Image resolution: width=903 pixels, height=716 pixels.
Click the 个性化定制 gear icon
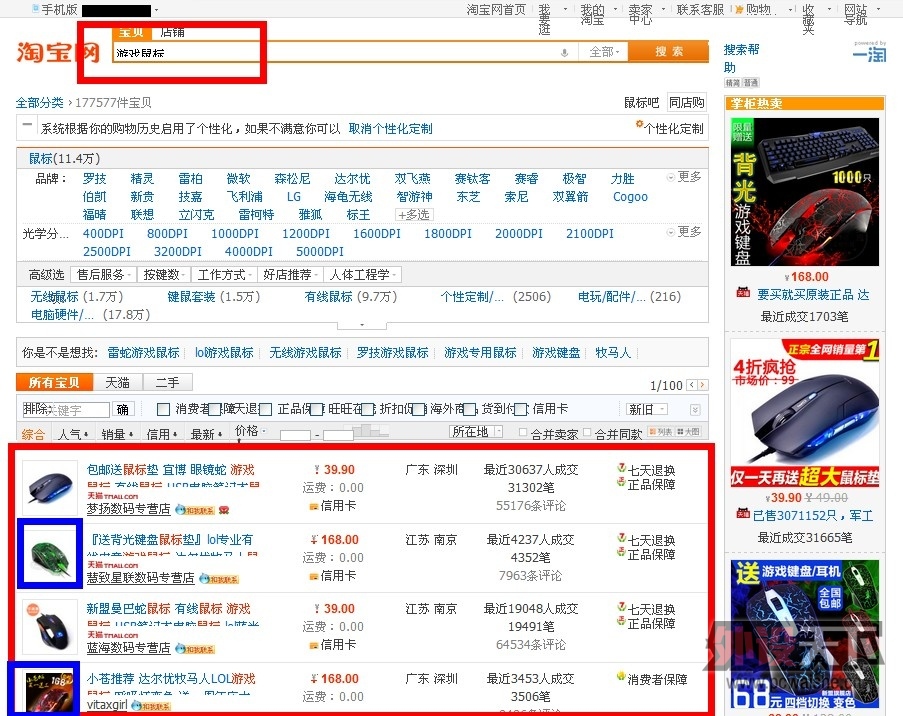(639, 124)
